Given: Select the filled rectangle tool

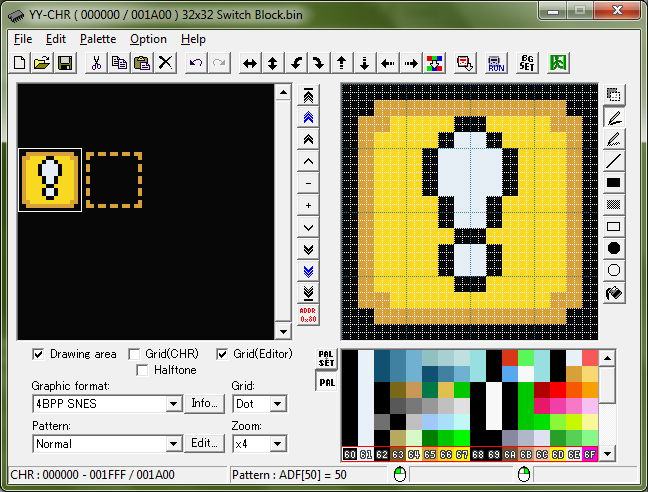Looking at the screenshot, I should coord(614,183).
